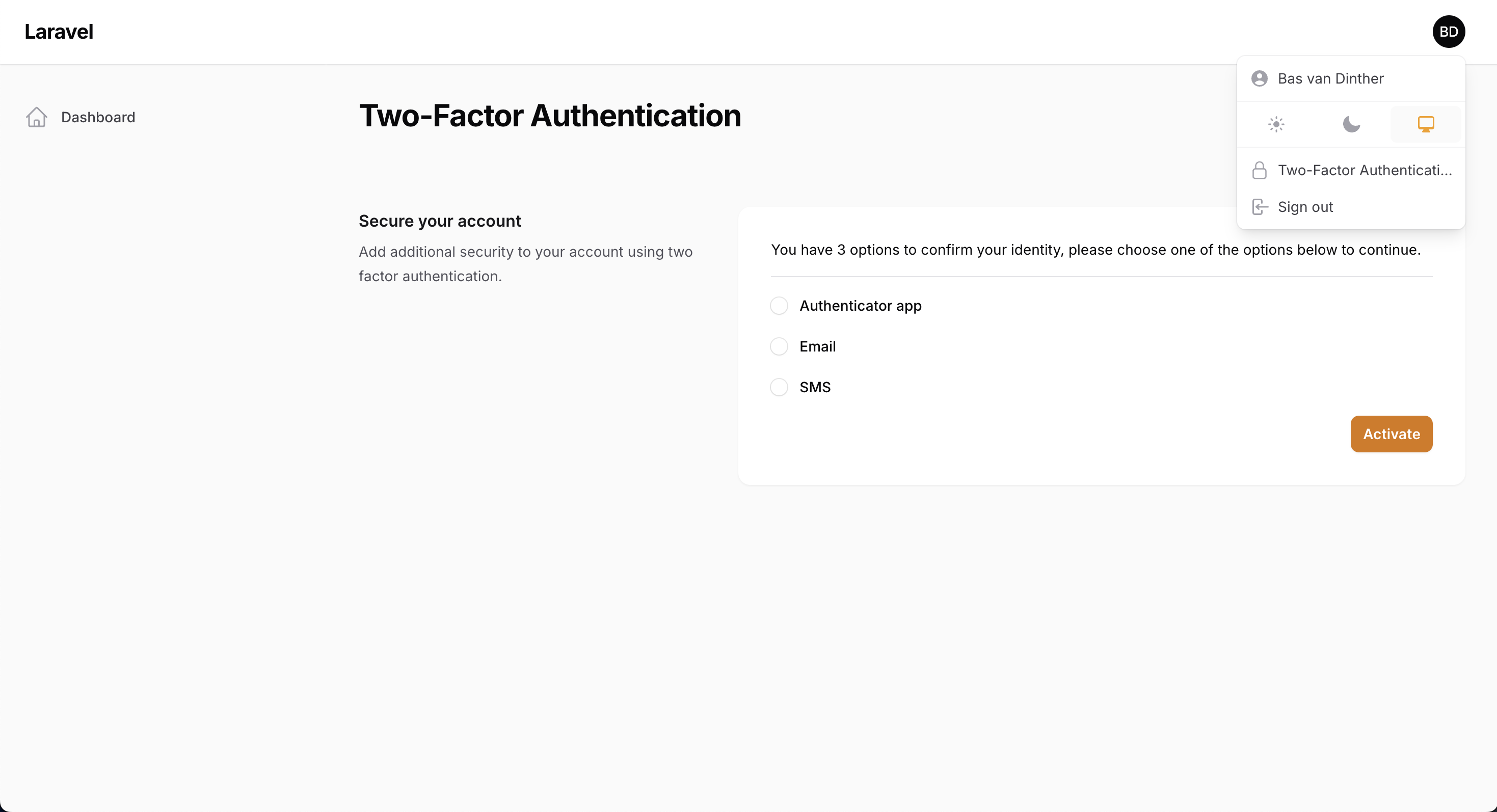This screenshot has width=1497, height=812.
Task: Select system theme monitor icon
Action: [1426, 124]
